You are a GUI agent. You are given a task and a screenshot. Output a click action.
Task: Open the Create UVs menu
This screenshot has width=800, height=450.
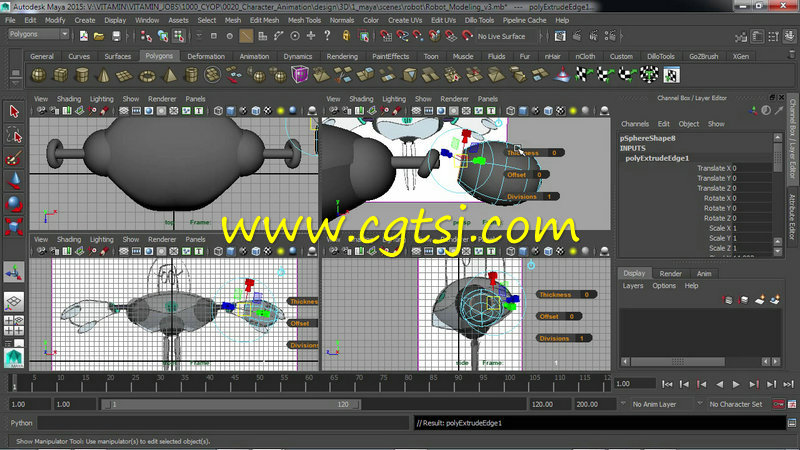click(x=405, y=20)
